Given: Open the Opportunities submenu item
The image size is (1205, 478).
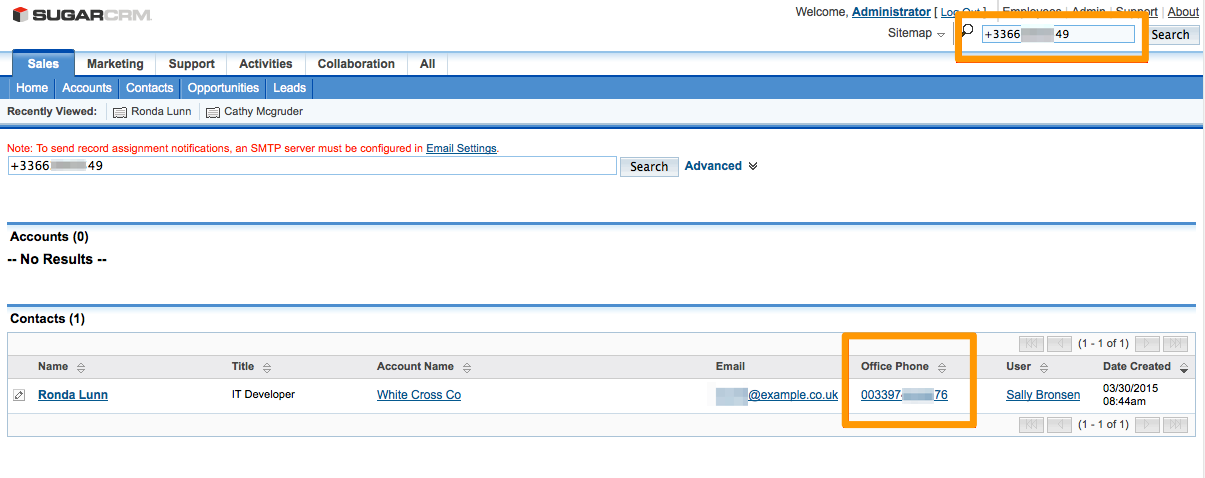Looking at the screenshot, I should point(223,88).
